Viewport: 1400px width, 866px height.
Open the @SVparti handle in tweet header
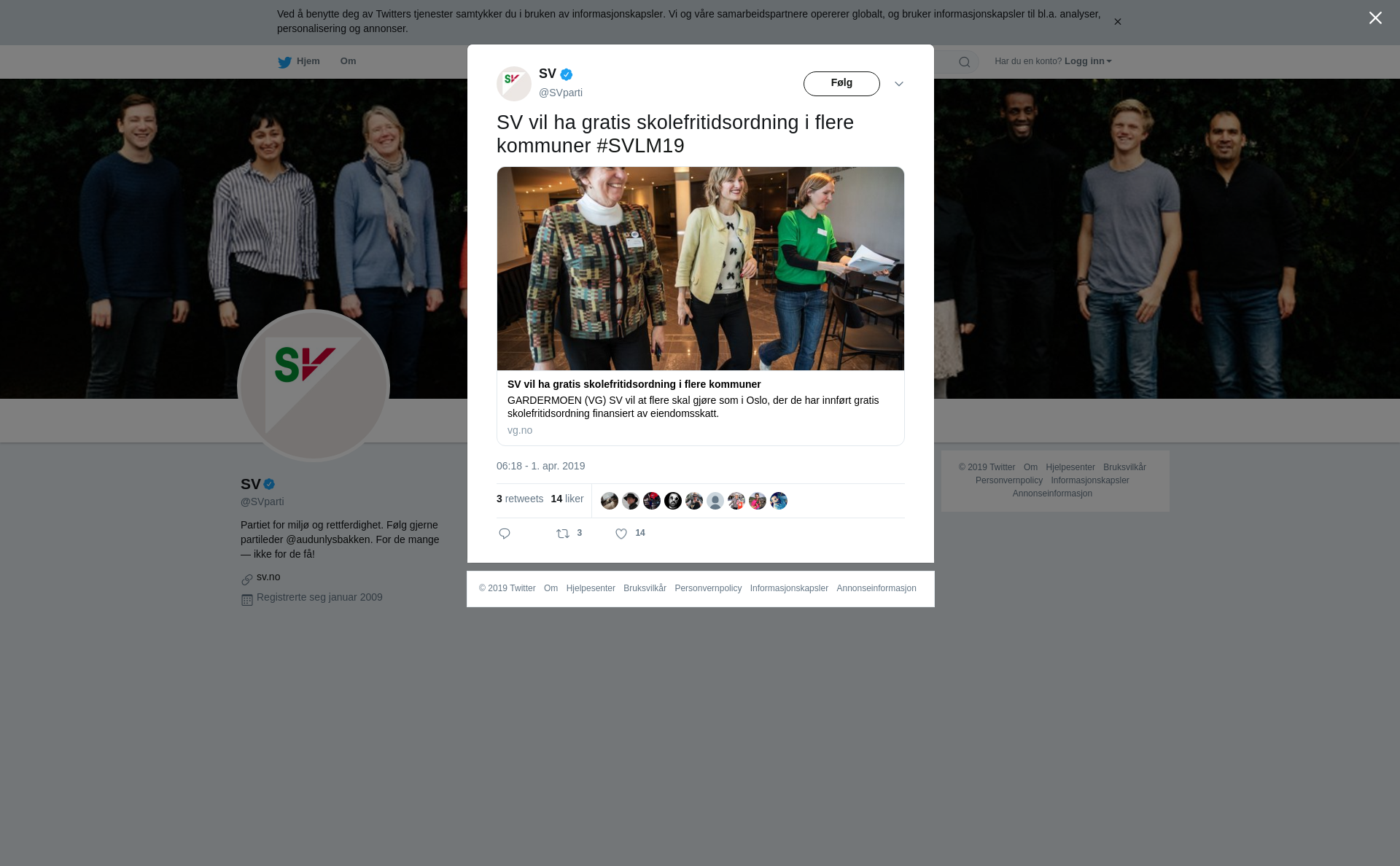(x=561, y=93)
